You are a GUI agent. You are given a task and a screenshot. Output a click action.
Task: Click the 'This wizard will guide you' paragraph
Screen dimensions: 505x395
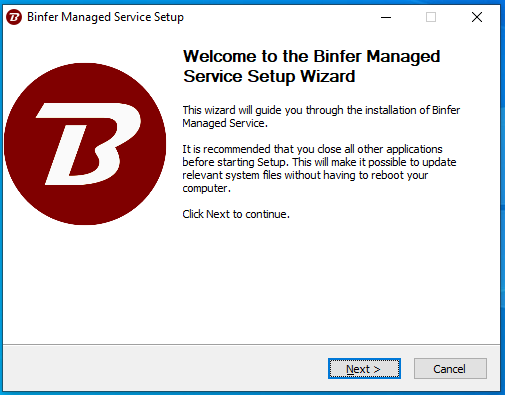[321, 117]
